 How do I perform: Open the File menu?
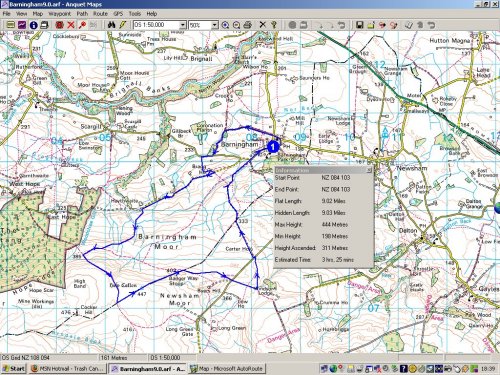click(x=6, y=14)
